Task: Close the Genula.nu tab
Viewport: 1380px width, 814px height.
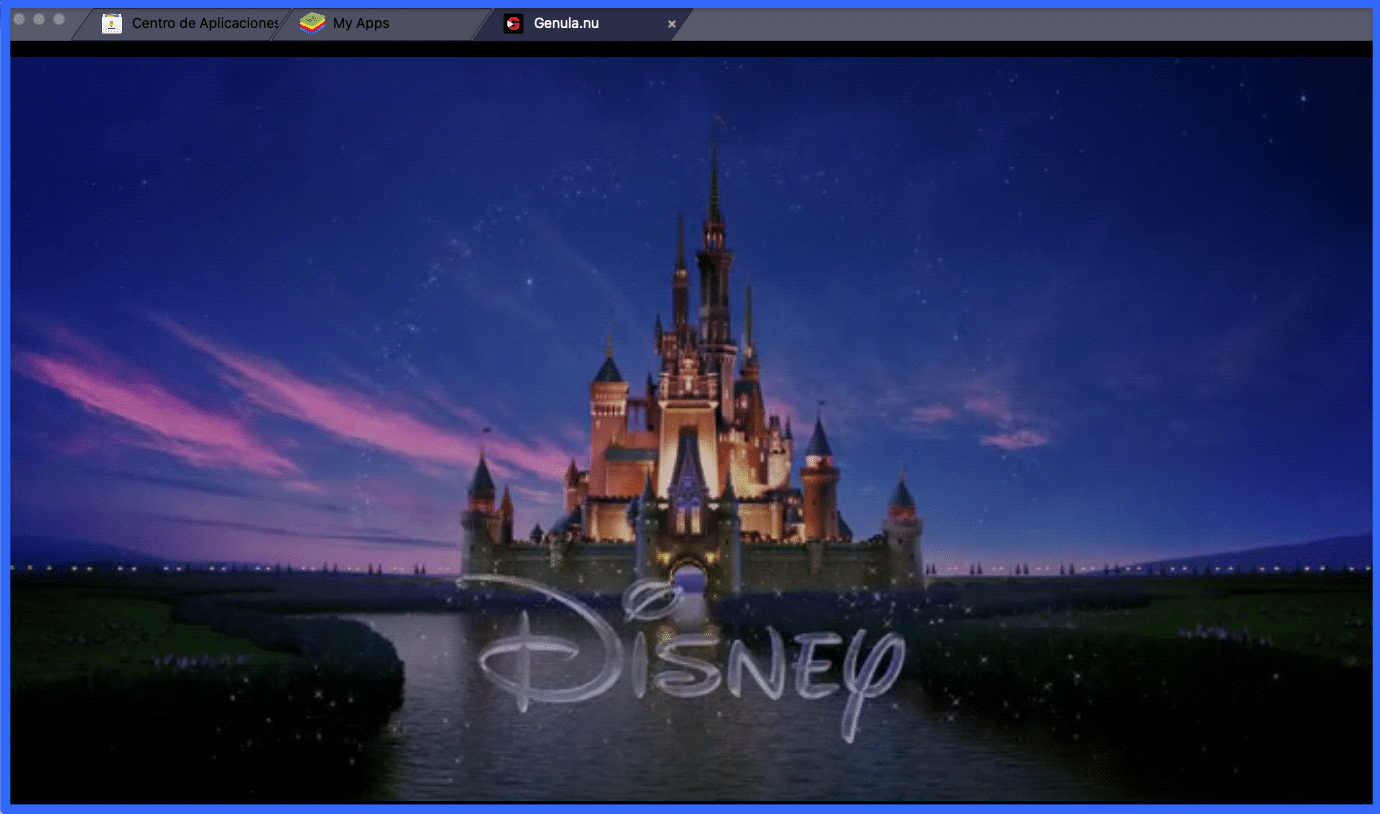Action: (x=672, y=24)
